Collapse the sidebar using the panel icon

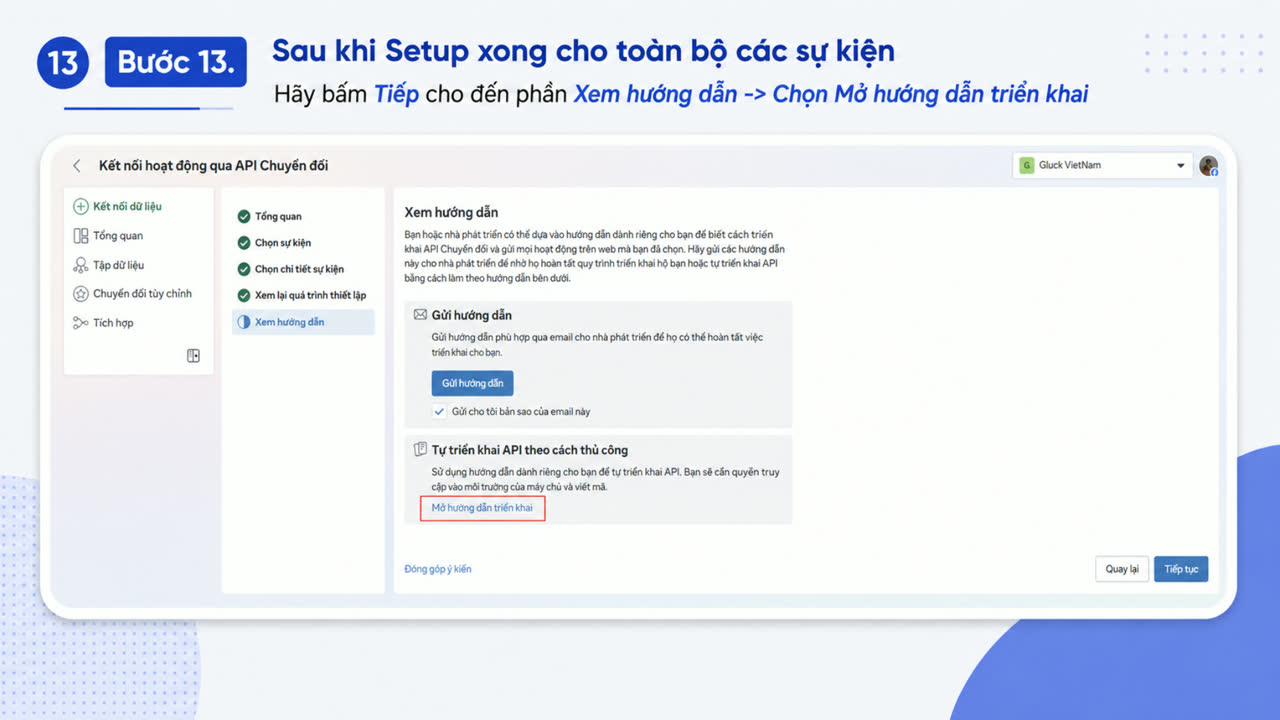click(194, 356)
